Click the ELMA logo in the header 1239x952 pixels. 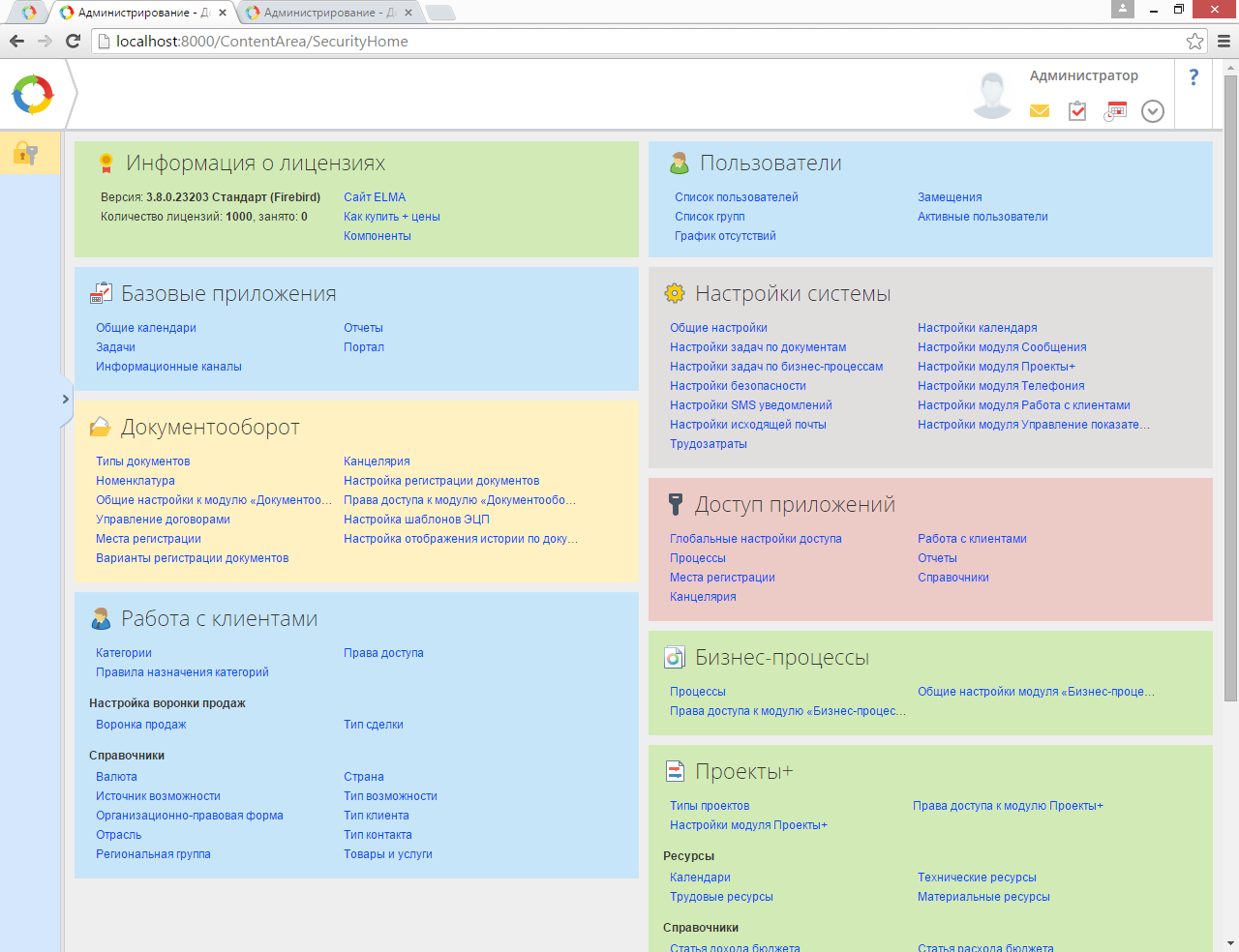pos(33,95)
